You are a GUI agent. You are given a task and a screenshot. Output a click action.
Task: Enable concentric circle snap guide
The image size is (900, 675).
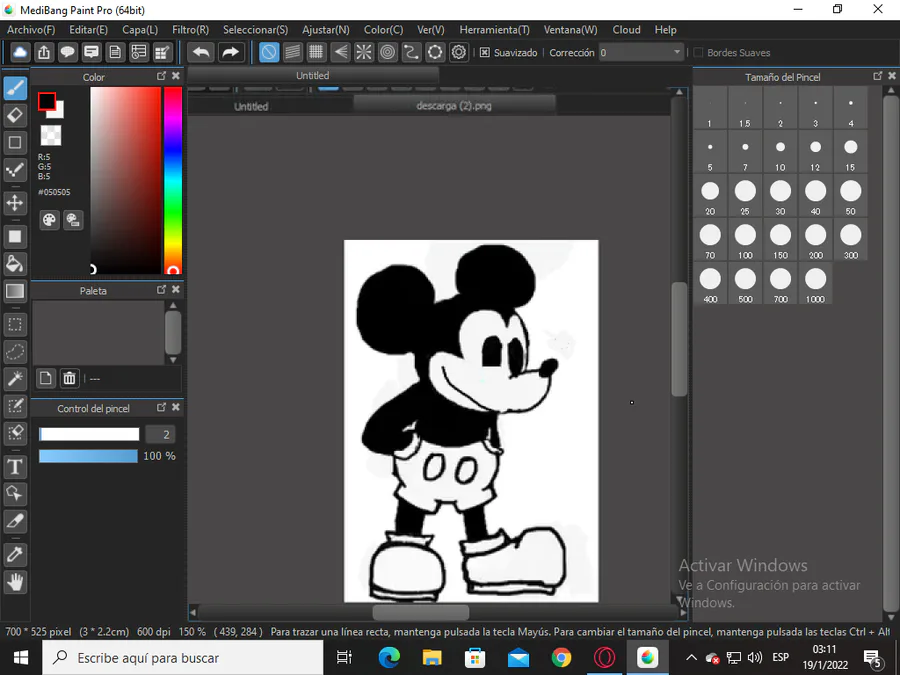(x=388, y=52)
